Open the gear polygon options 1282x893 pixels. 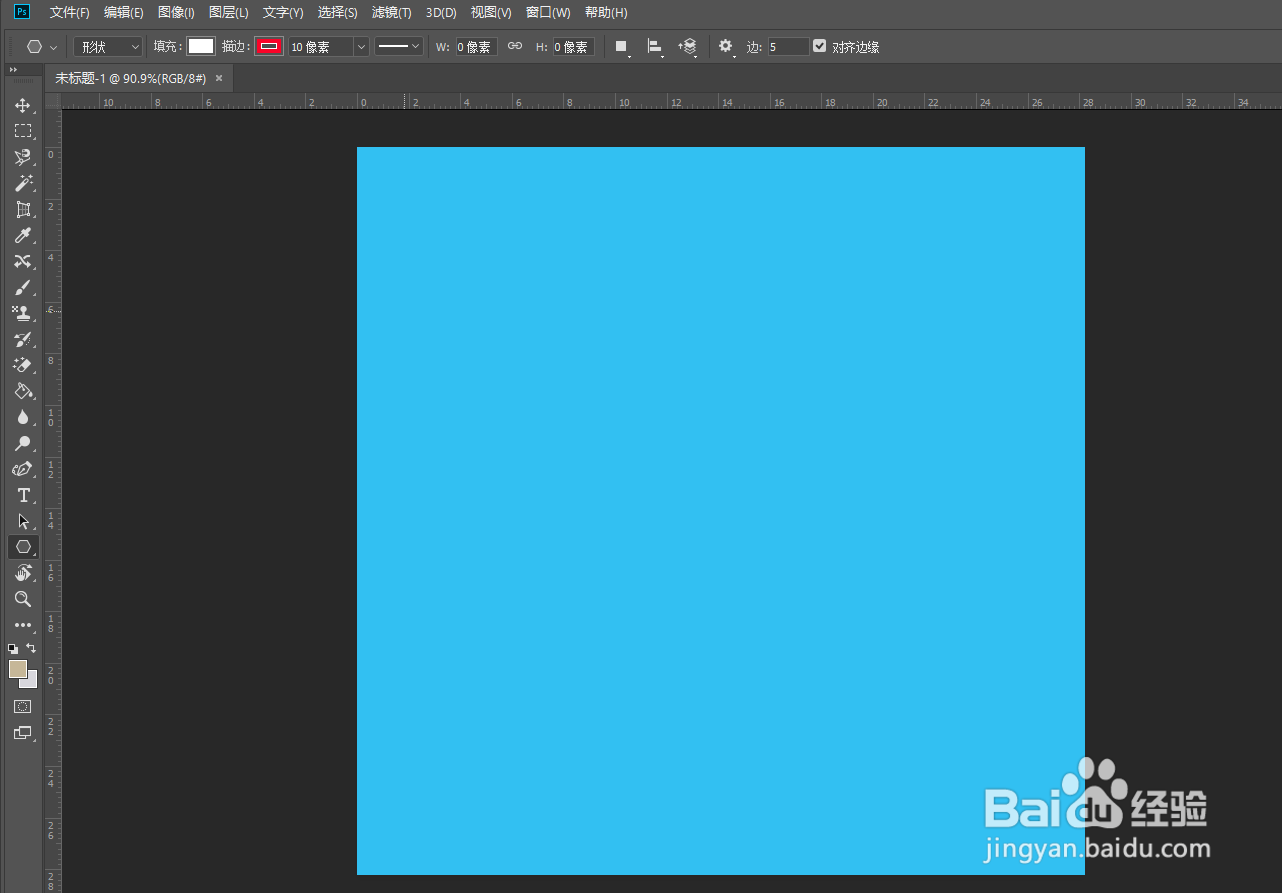click(x=726, y=46)
